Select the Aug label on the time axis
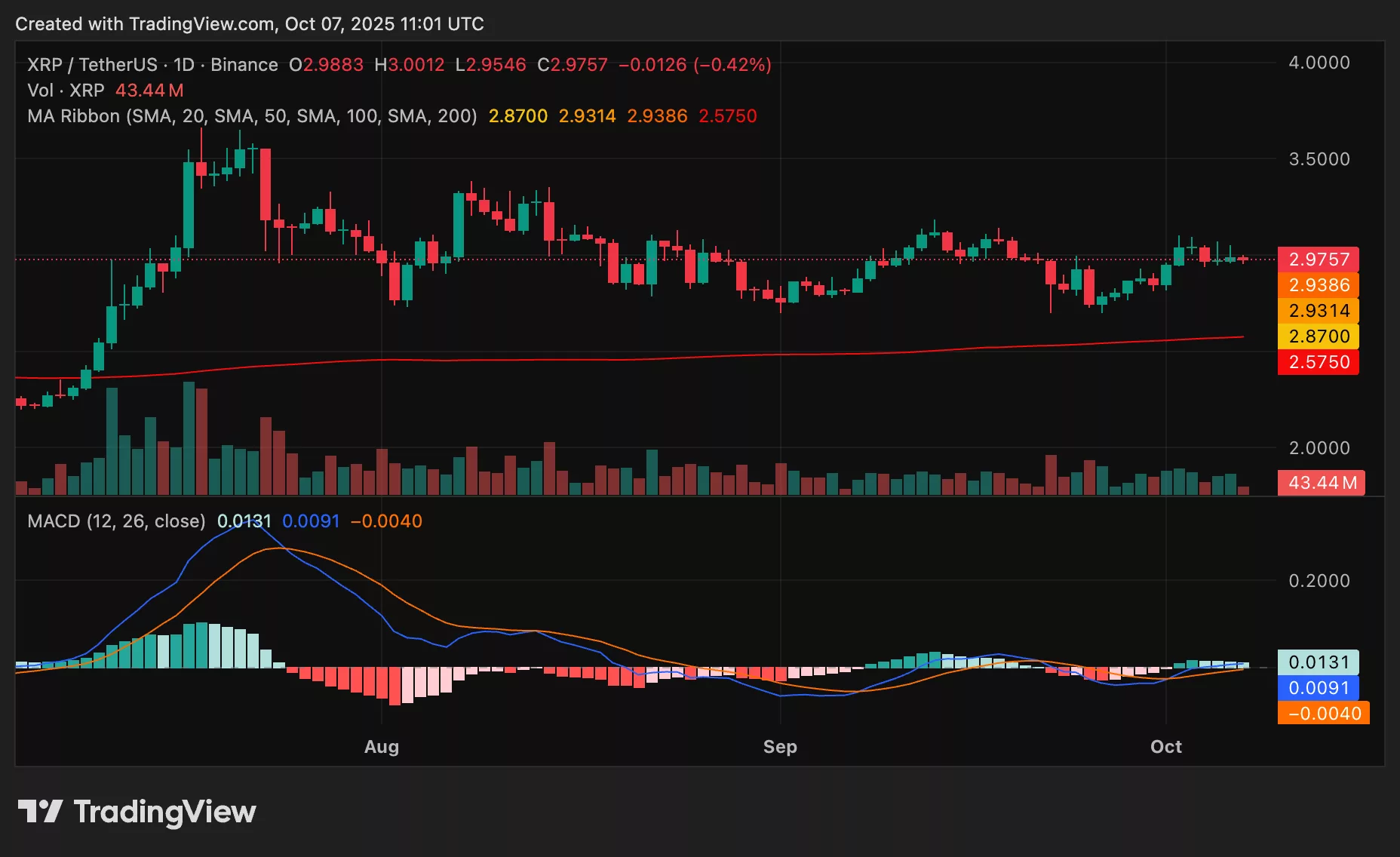 coord(382,746)
